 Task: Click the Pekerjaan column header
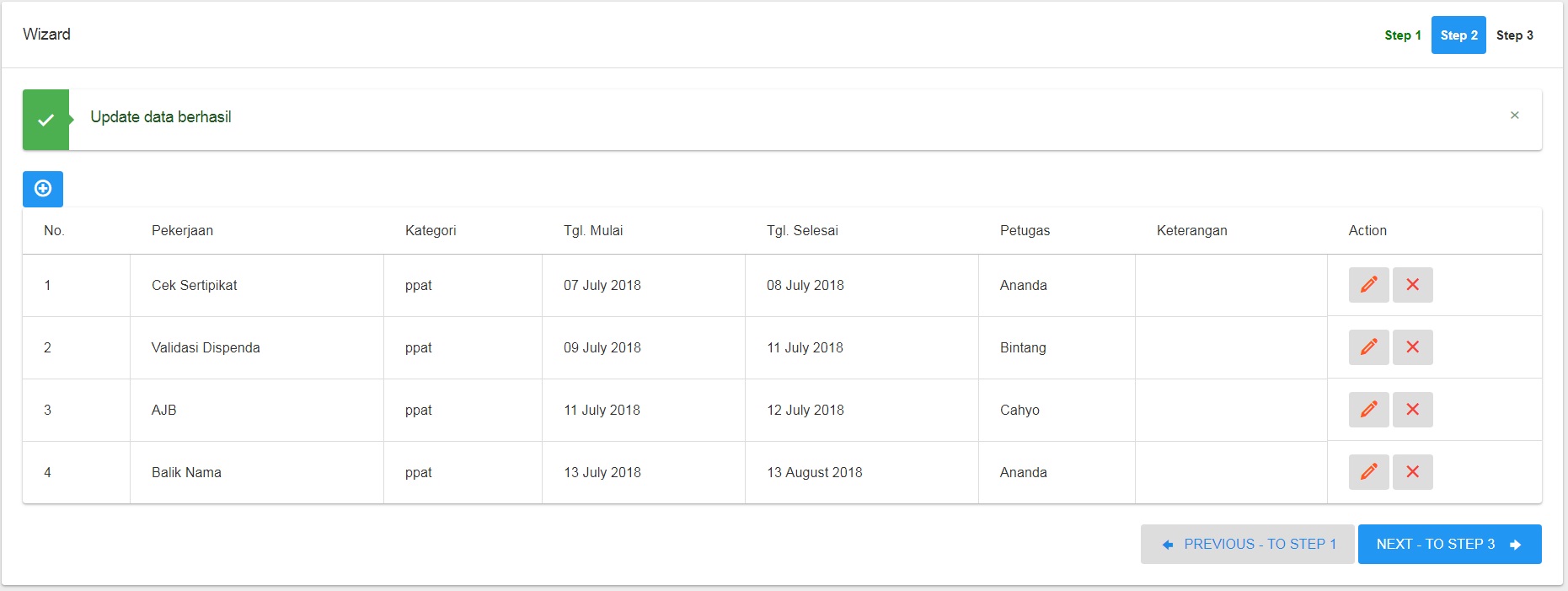[182, 231]
